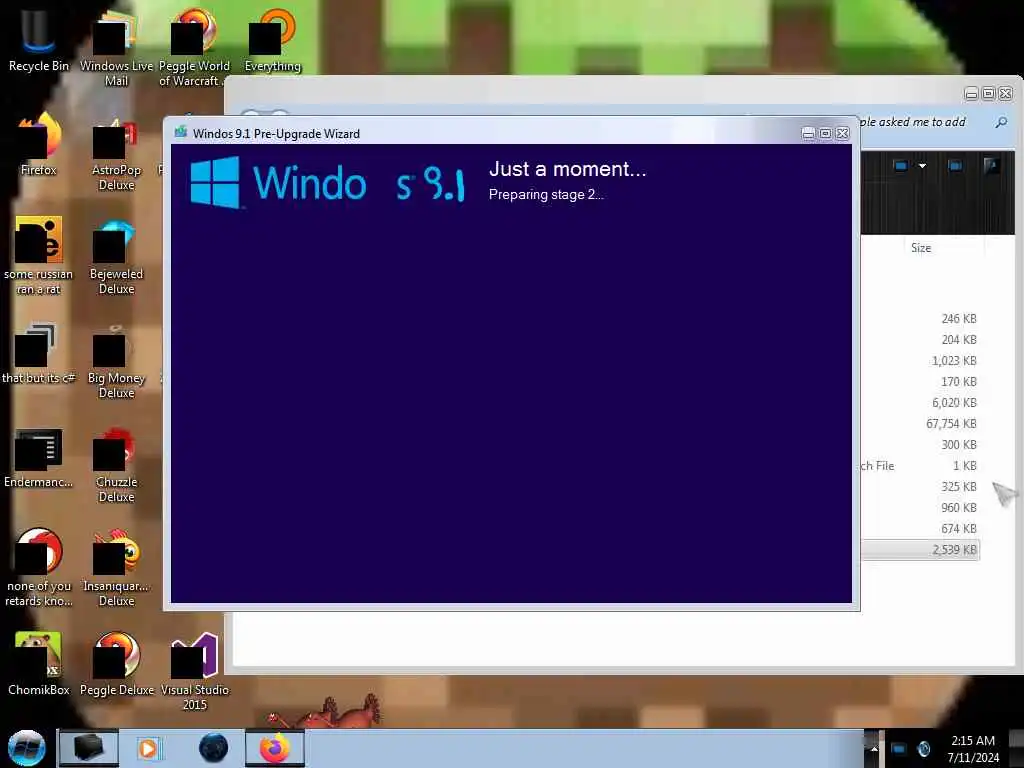The image size is (1024, 768).
Task: Minimize the Windos 9.1 Pre-Upgrade Wizard
Action: coord(808,133)
